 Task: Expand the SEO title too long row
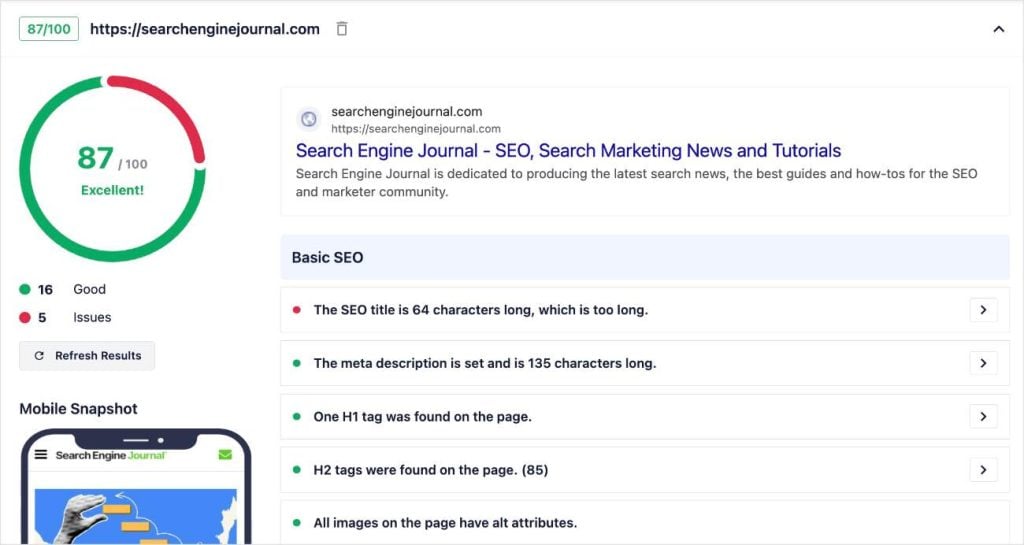(x=983, y=310)
